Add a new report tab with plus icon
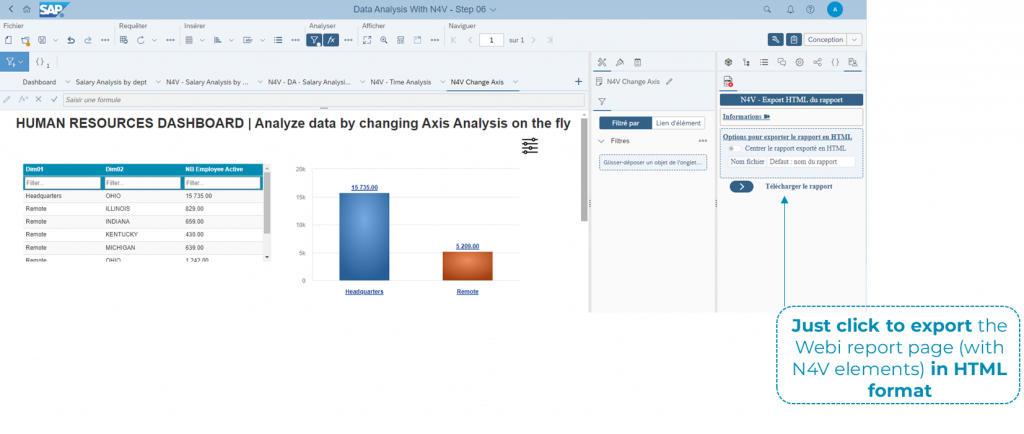The image size is (1024, 434). click(578, 81)
